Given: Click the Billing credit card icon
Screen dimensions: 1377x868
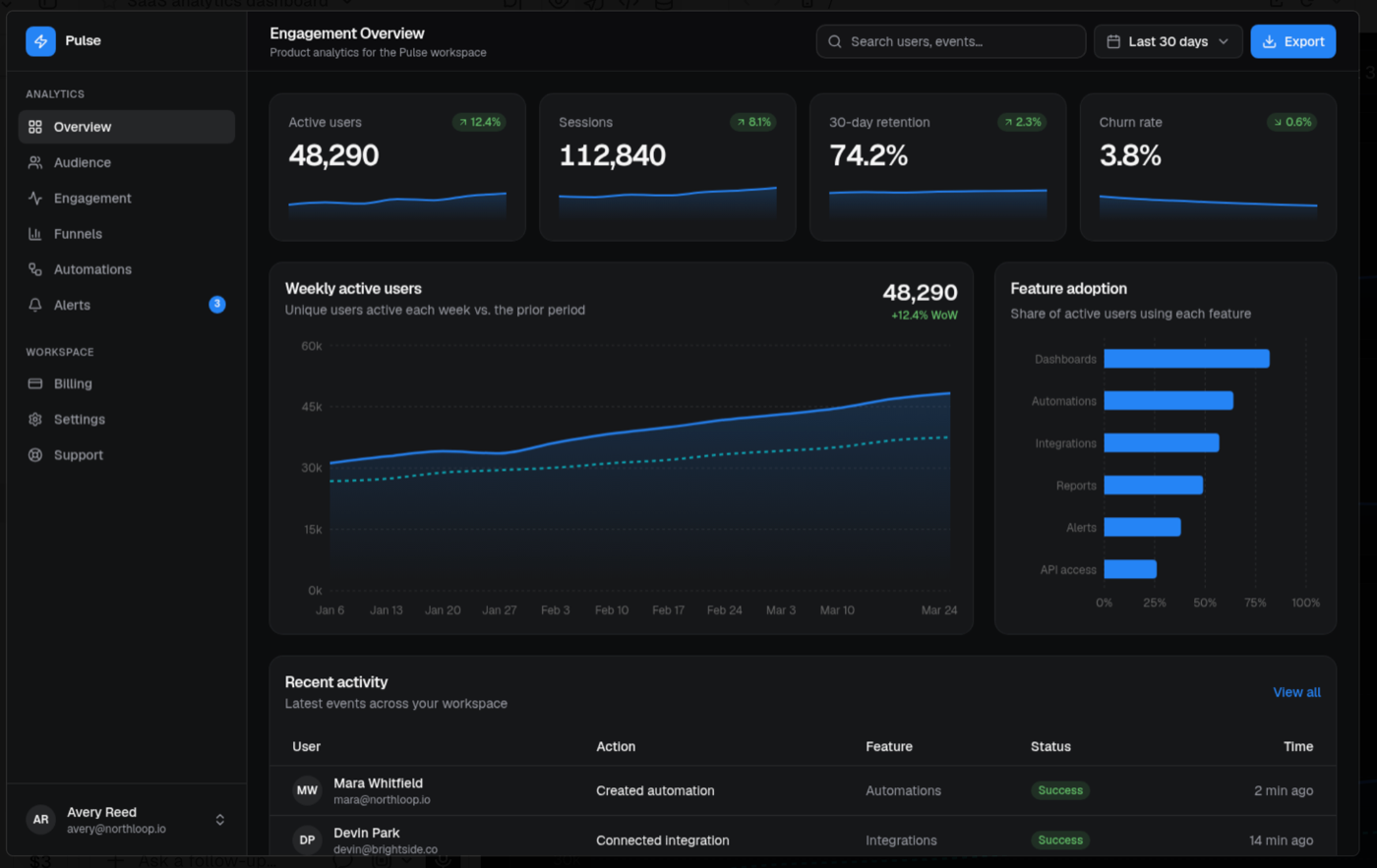Looking at the screenshot, I should pos(35,383).
